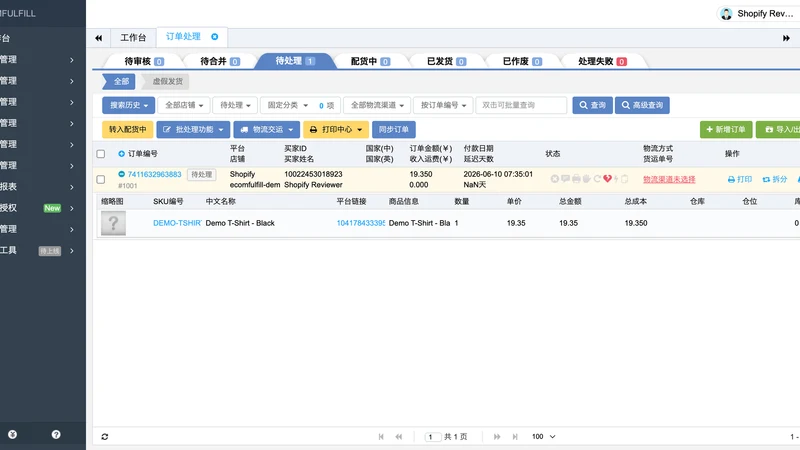Click the red broken heart status icon

click(x=607, y=179)
